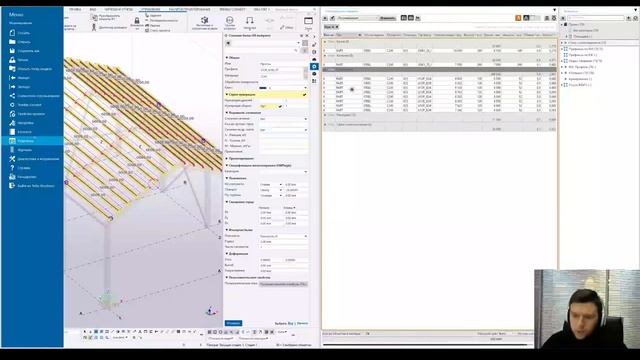Click side pane icon below highlighted one
The width and height of the screenshot is (640, 360).
point(314,73)
